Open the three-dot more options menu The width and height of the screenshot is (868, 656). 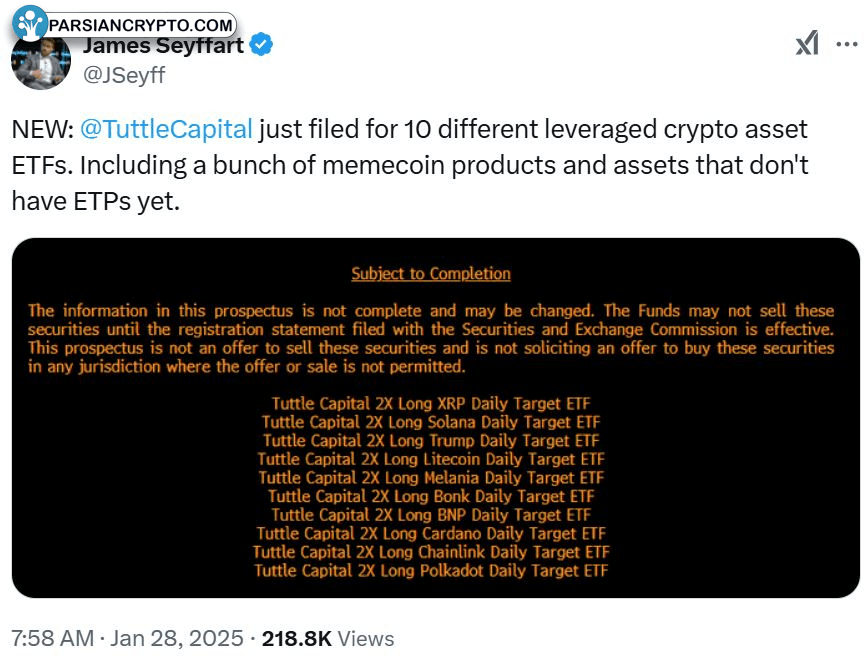coord(846,44)
